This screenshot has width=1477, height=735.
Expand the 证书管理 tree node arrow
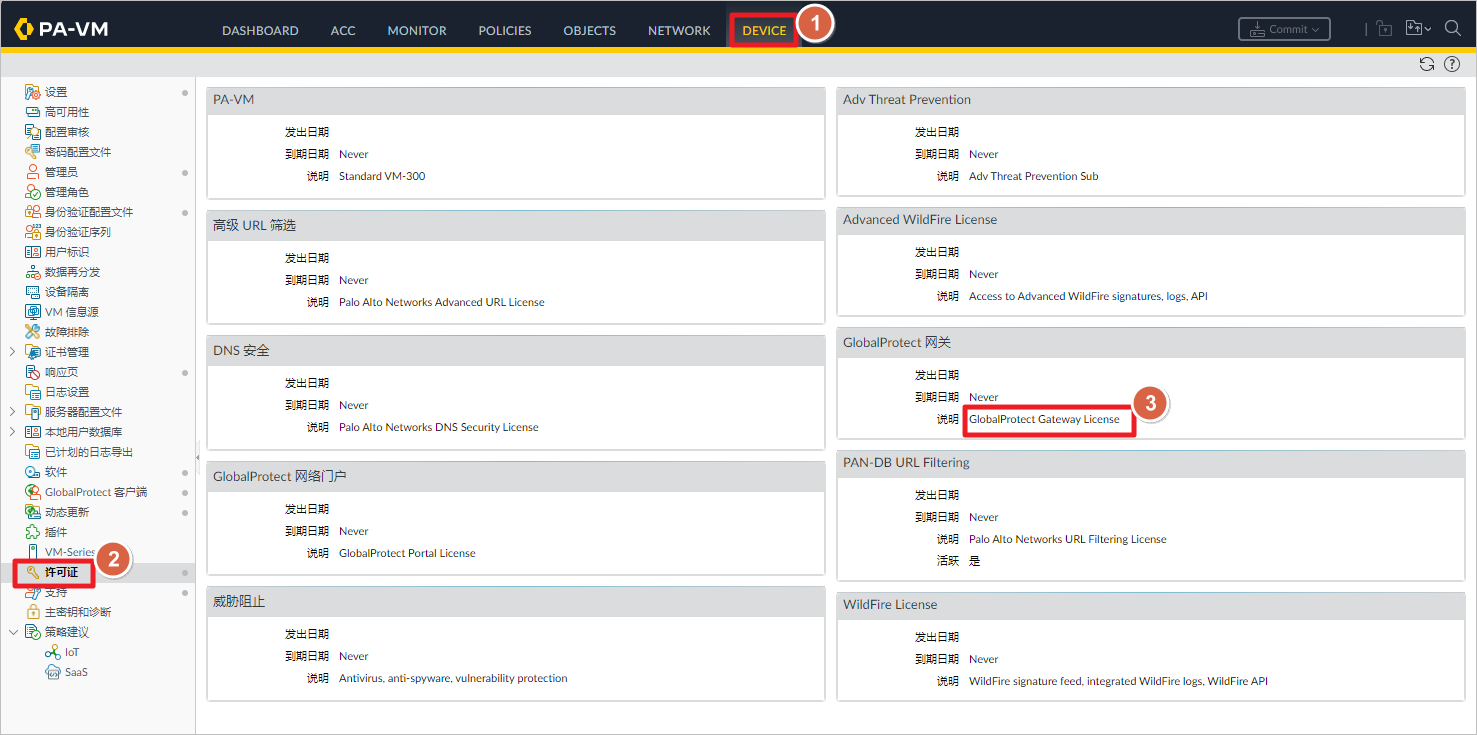[12, 352]
